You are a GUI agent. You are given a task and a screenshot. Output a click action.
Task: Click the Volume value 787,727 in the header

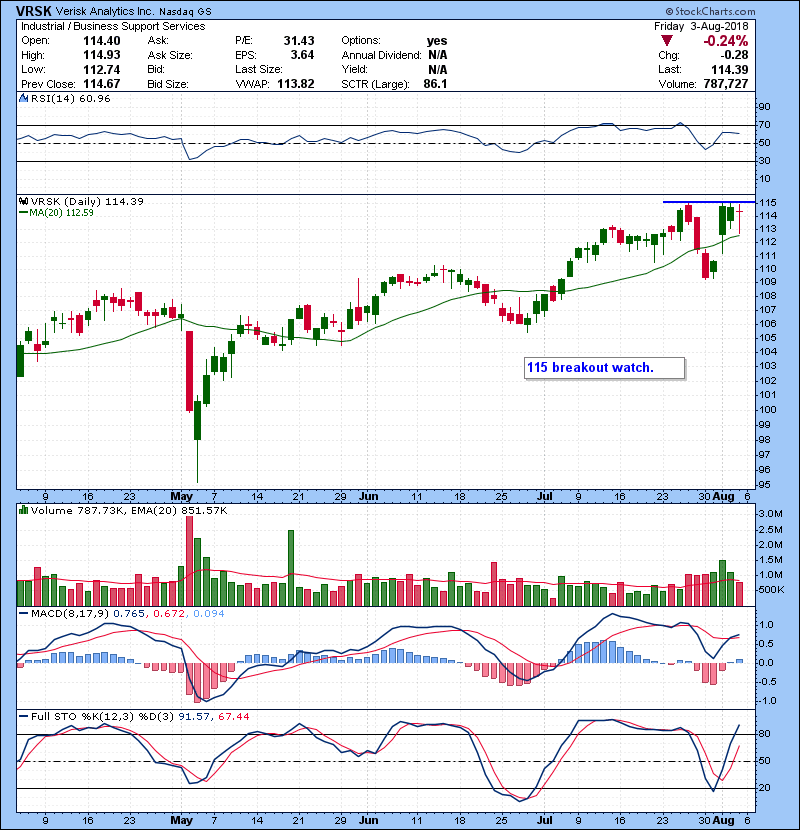[725, 84]
